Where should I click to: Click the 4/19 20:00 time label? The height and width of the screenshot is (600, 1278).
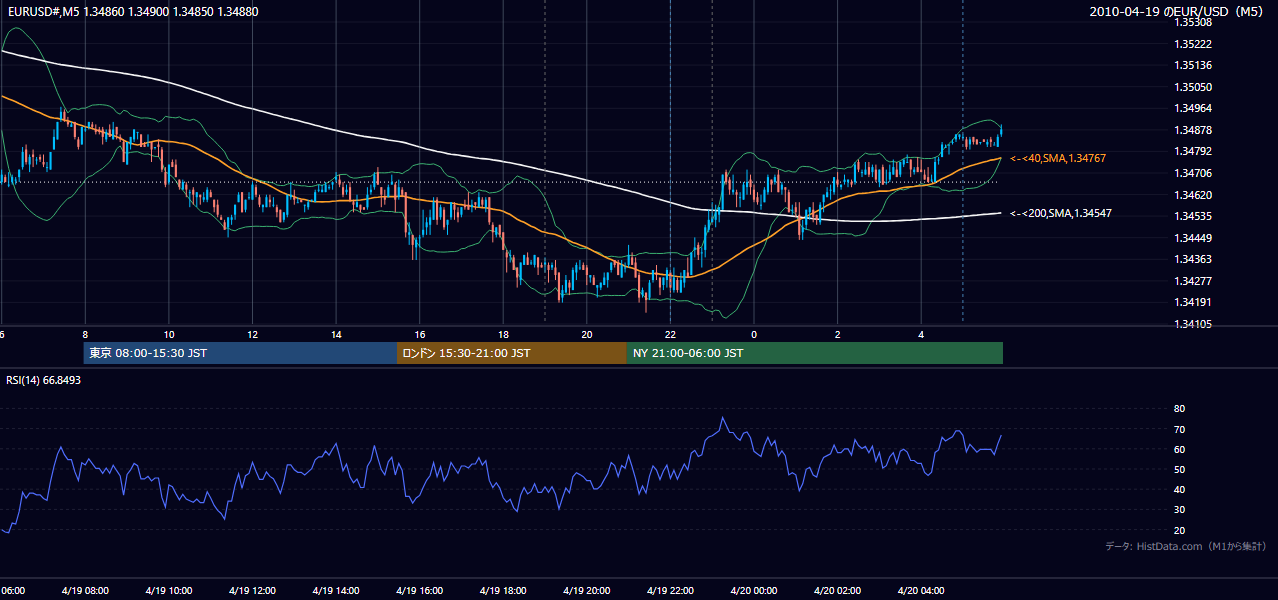586,591
